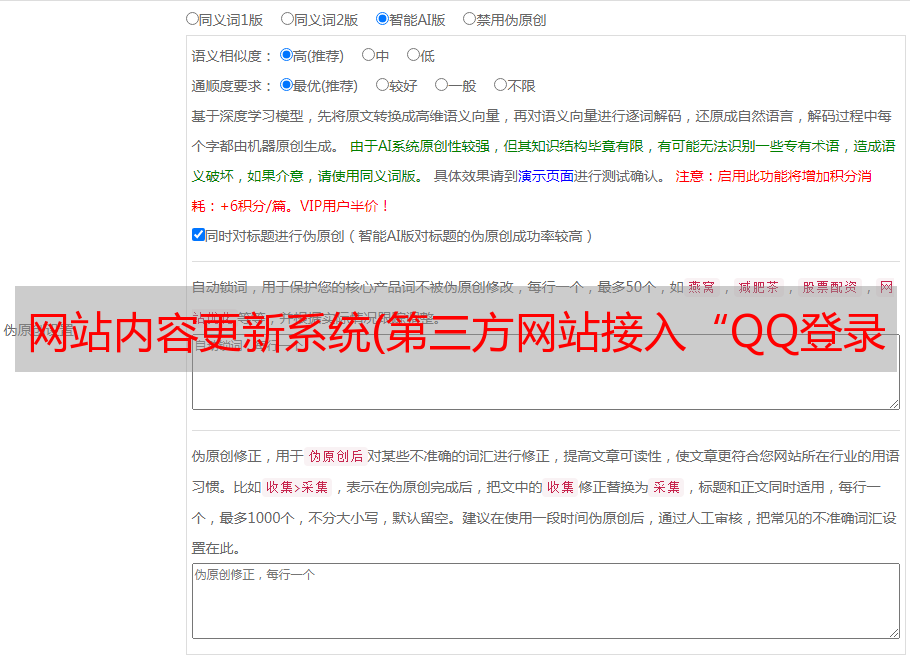
Task: Grab the 自动锁词 text area resize handle
Action: [x=894, y=404]
